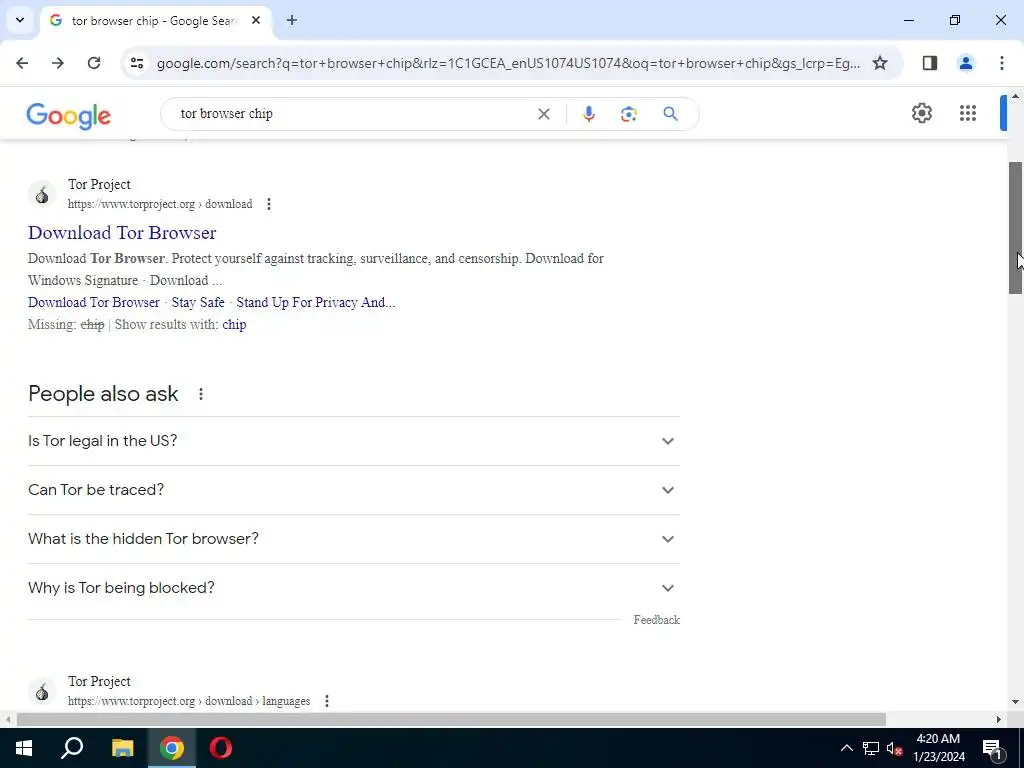Start a voice search with microphone

point(588,114)
